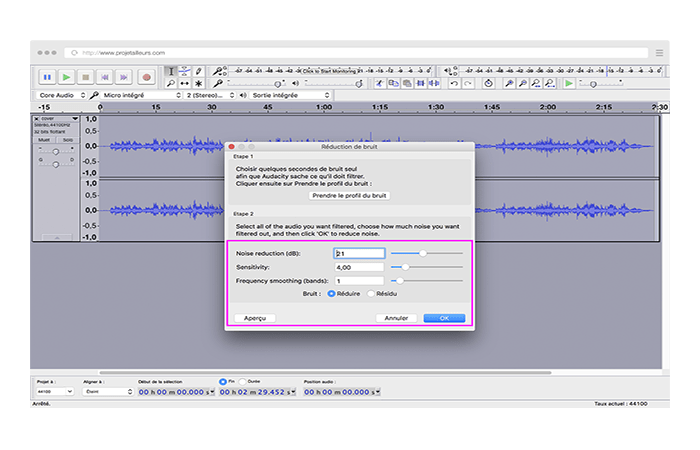Image resolution: width=700 pixels, height=450 pixels.
Task: Select the Zoom magnifier tool
Action: 171,83
